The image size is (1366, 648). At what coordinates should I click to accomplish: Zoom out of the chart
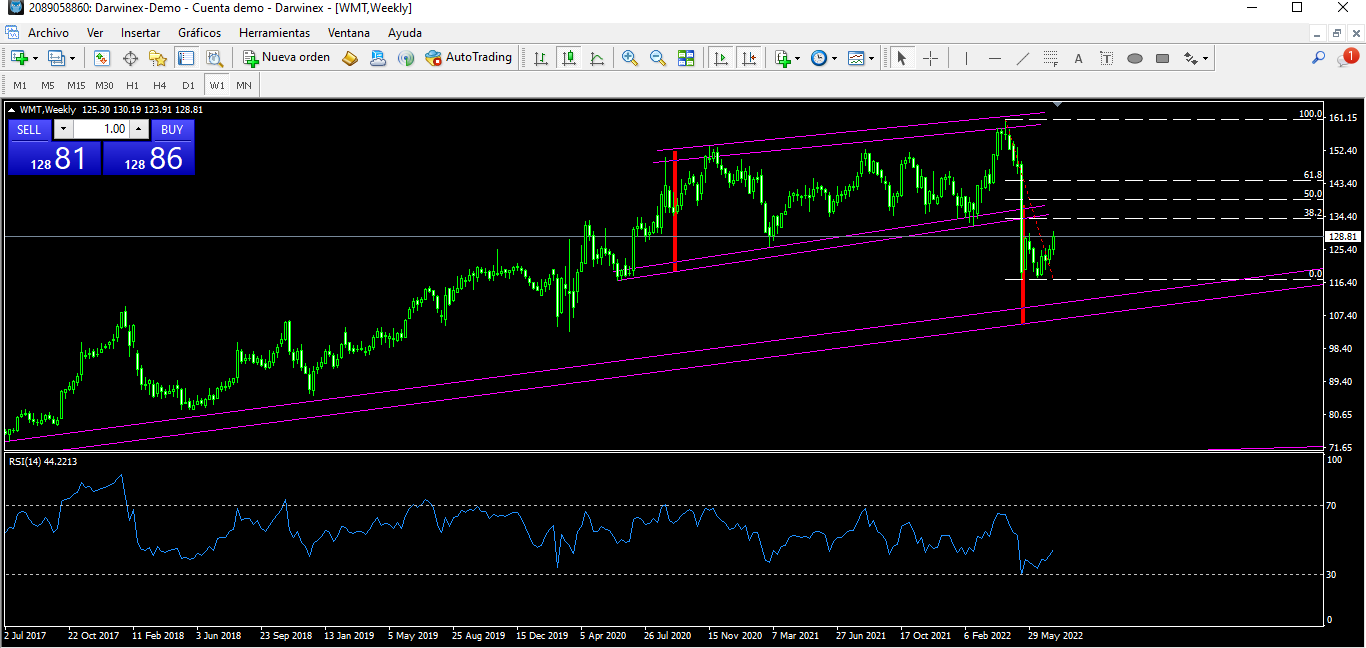(658, 58)
